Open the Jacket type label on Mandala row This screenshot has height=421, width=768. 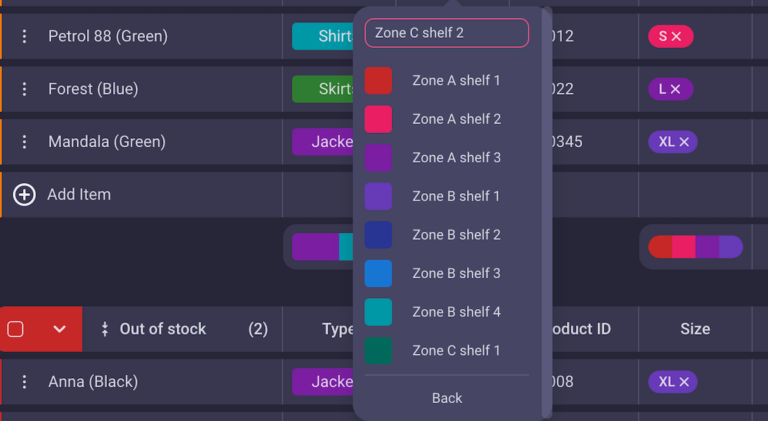tap(323, 142)
